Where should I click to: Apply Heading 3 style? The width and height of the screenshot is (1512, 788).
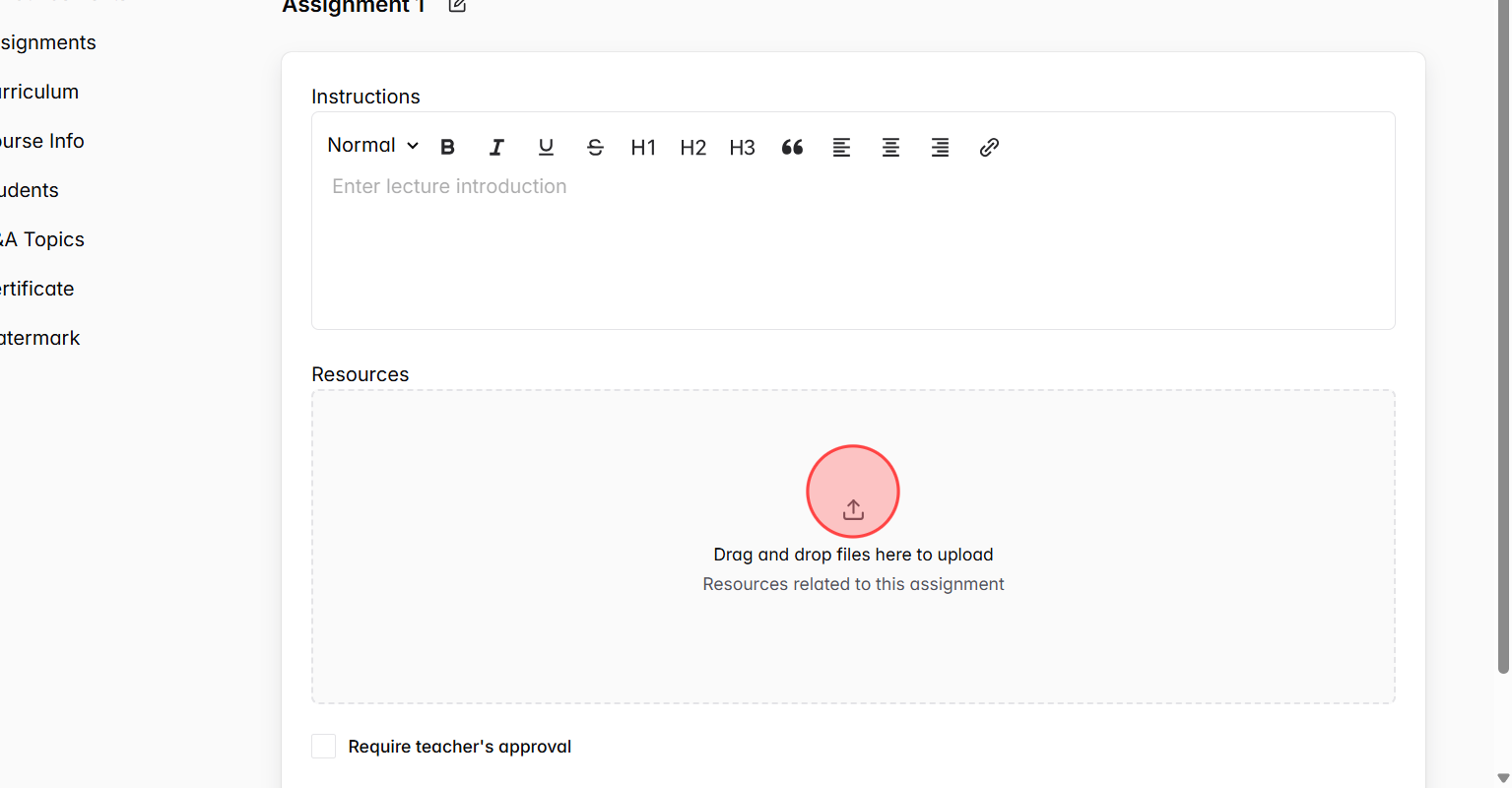point(742,147)
